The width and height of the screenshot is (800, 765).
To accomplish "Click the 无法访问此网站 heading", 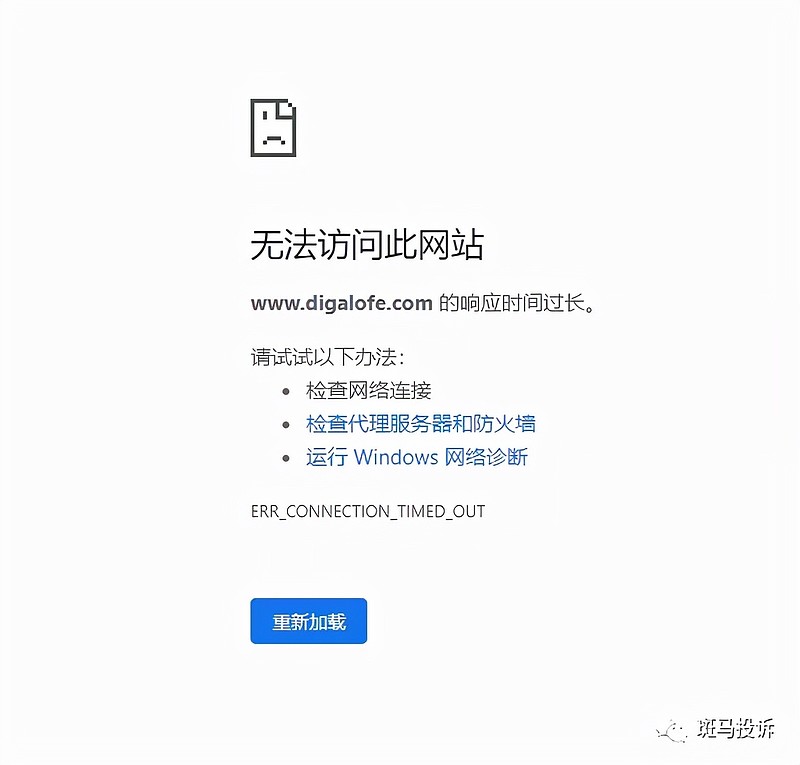I will pos(367,245).
